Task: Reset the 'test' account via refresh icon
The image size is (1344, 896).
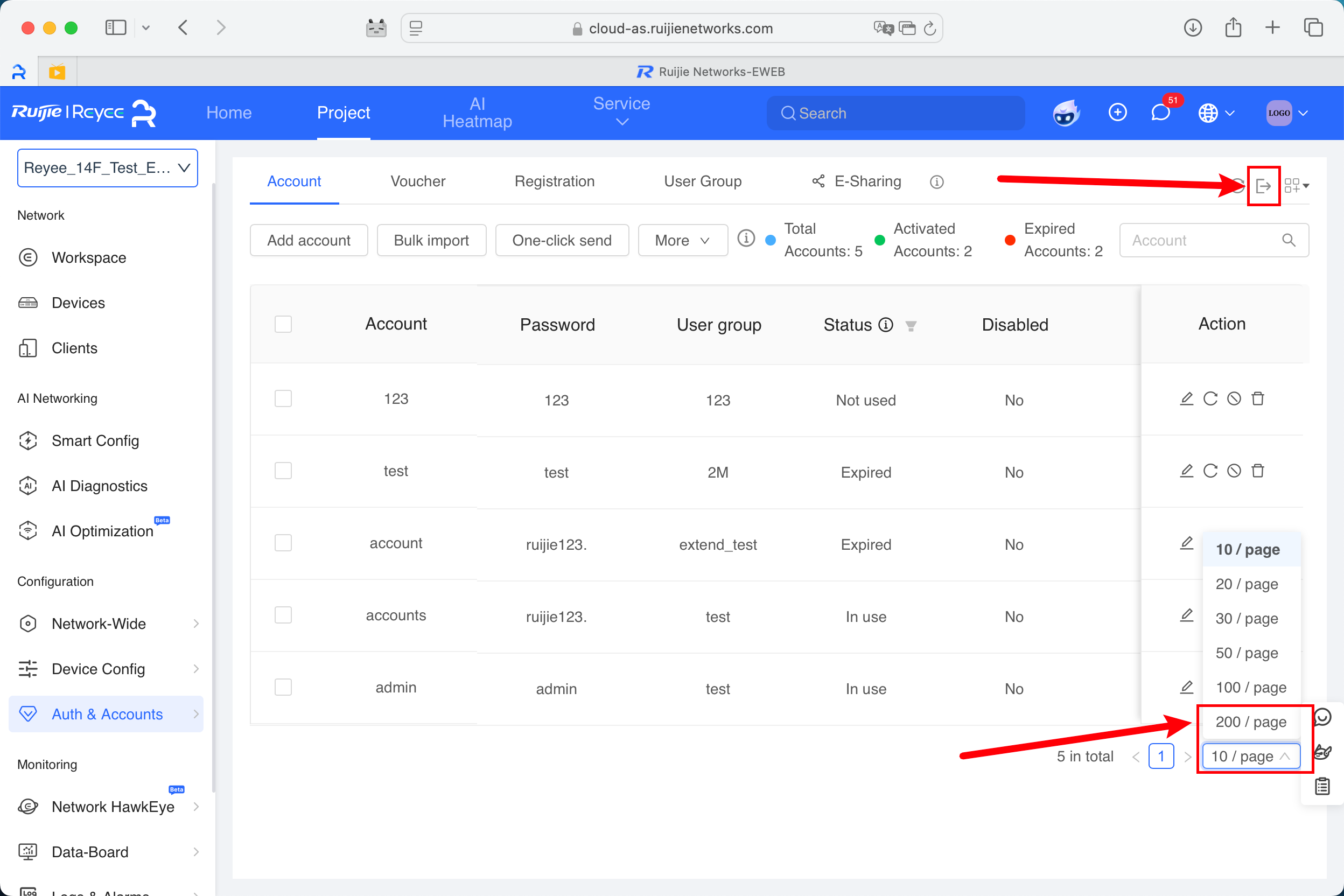Action: click(1210, 471)
